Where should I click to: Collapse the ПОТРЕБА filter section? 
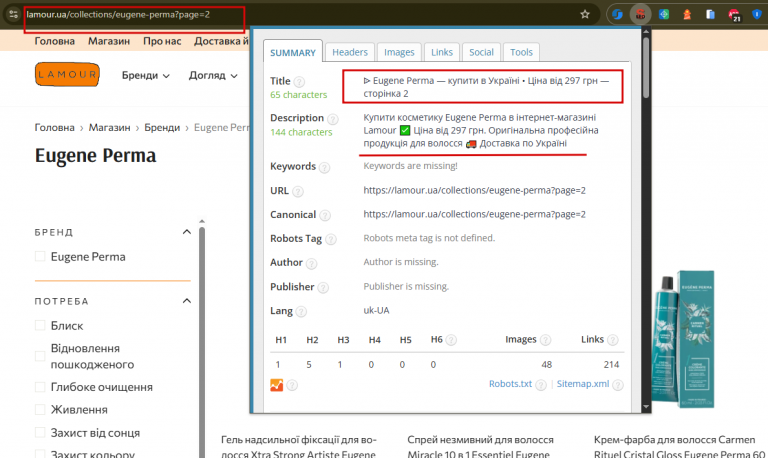[x=187, y=301]
